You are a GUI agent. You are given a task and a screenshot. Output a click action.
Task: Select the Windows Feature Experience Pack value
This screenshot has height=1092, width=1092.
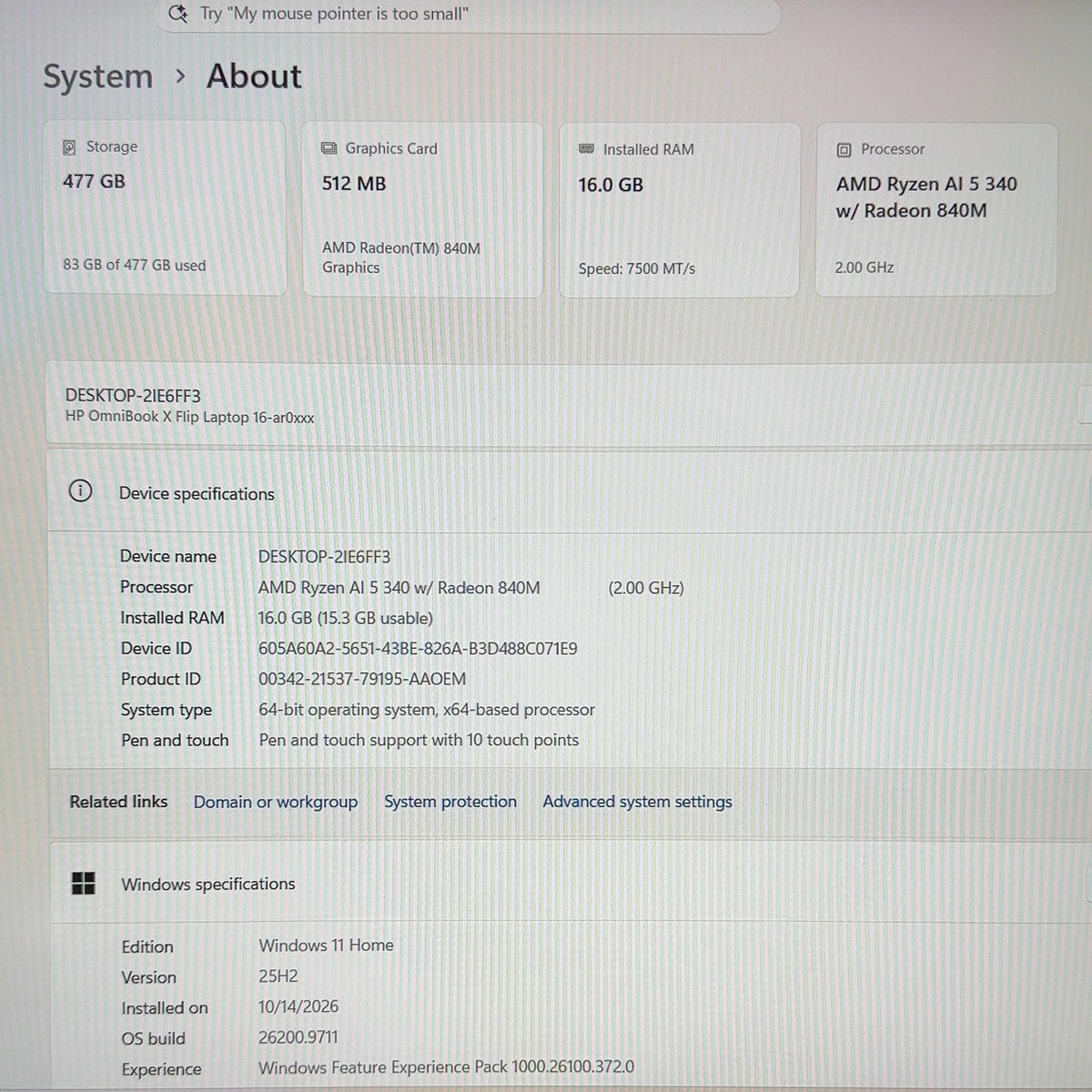click(446, 1067)
